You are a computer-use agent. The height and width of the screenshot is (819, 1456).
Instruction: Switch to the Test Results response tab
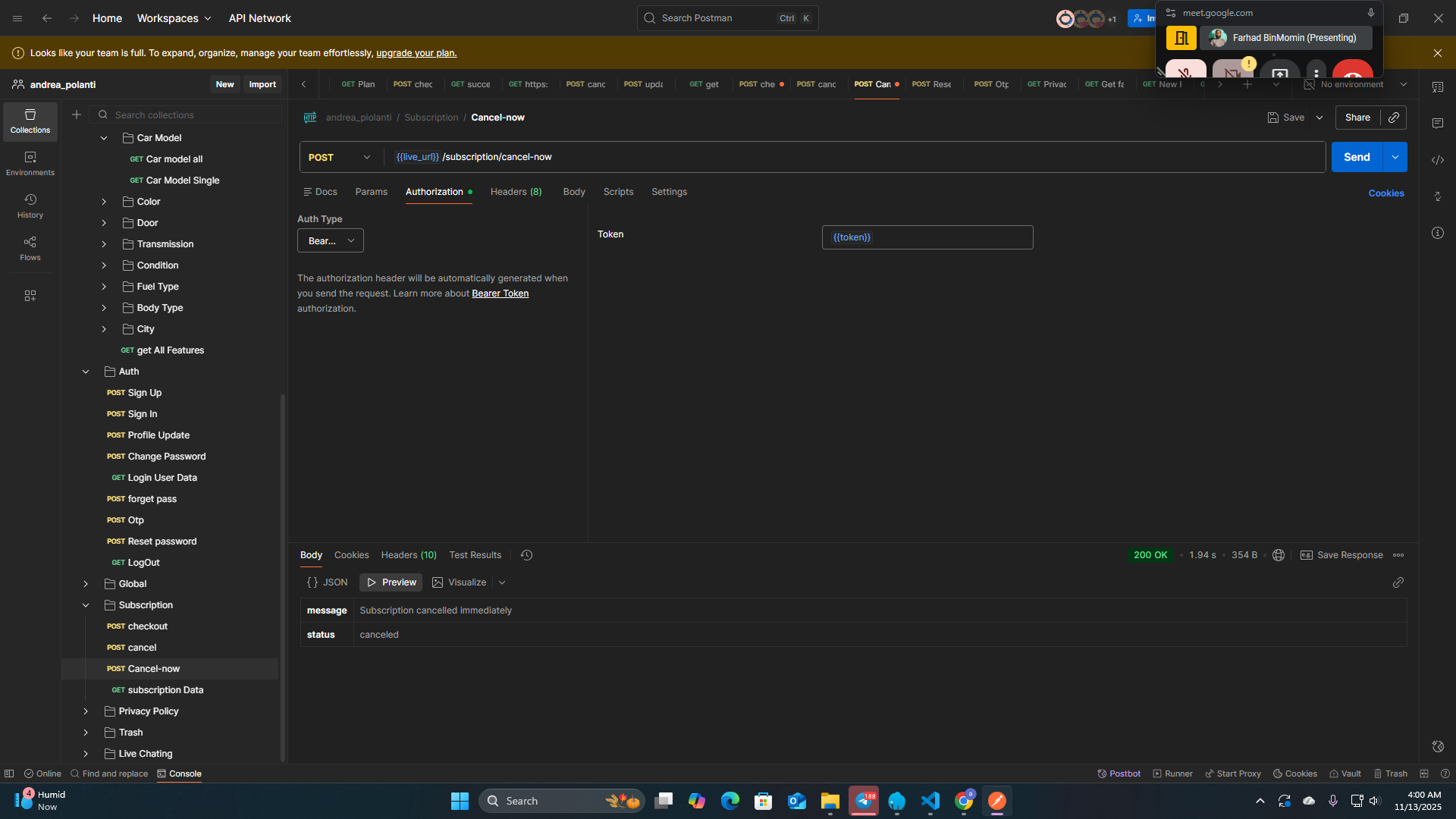point(475,555)
